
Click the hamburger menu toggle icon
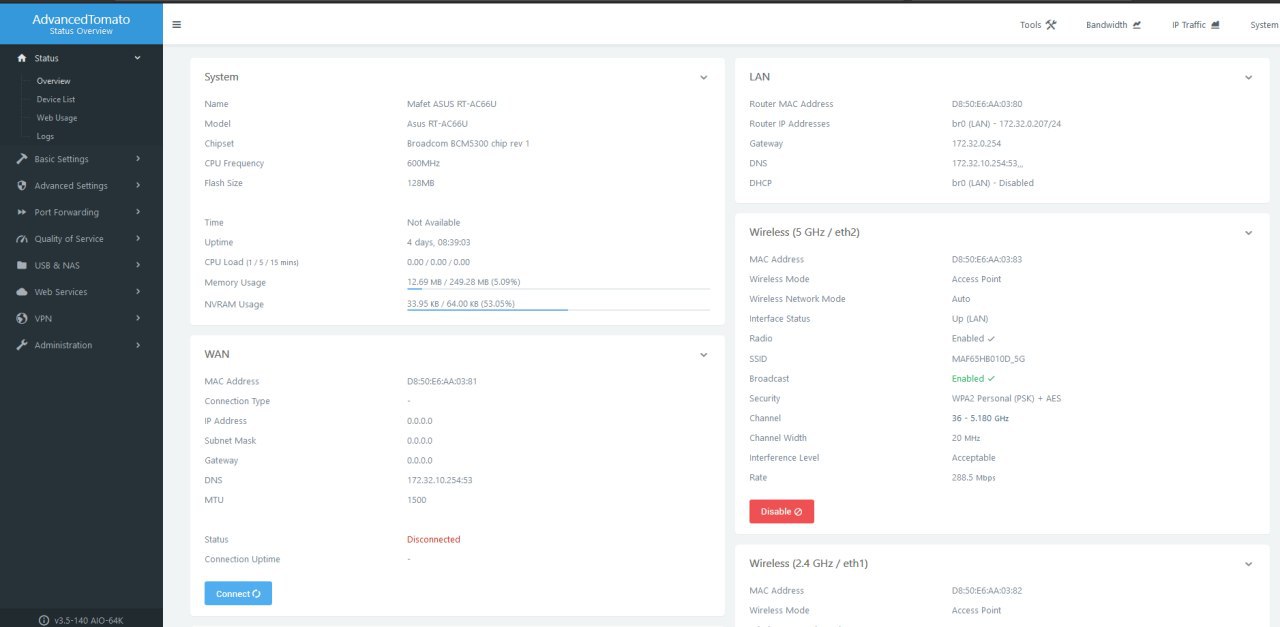[177, 25]
